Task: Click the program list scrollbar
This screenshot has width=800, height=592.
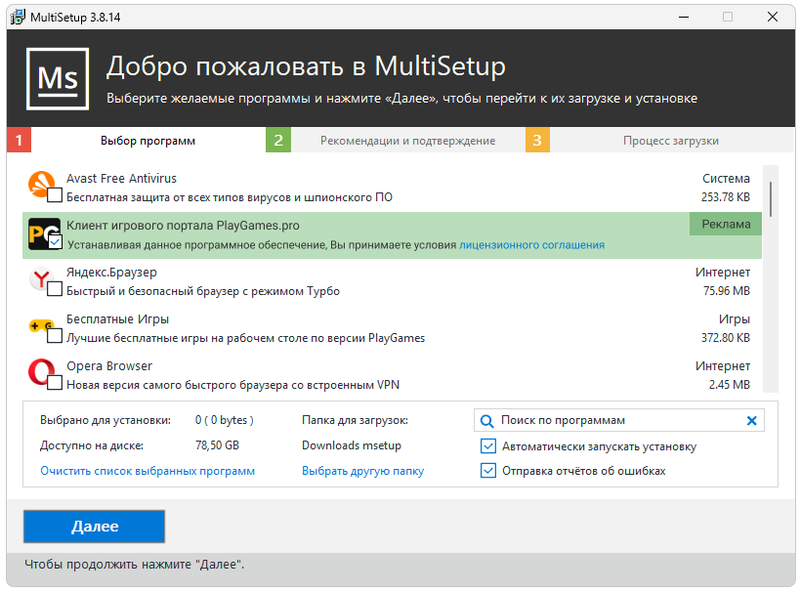Action: pos(771,196)
